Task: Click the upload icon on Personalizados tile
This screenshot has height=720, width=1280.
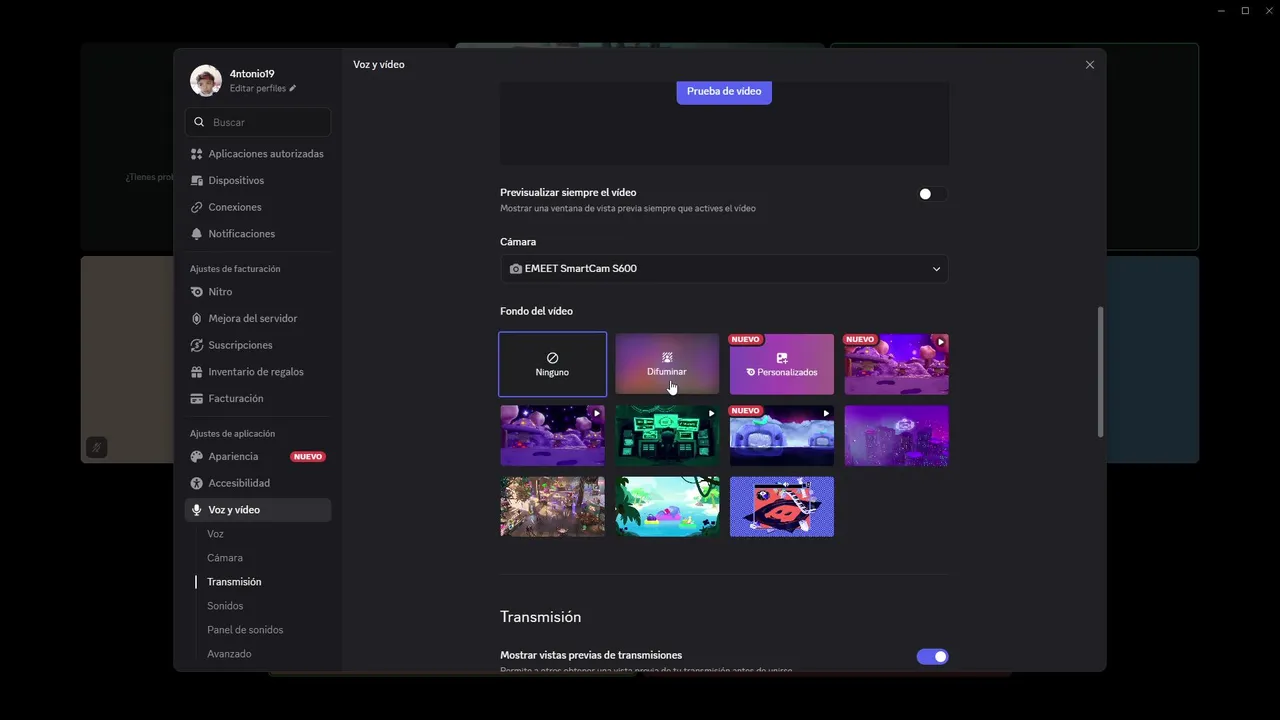Action: (782, 358)
